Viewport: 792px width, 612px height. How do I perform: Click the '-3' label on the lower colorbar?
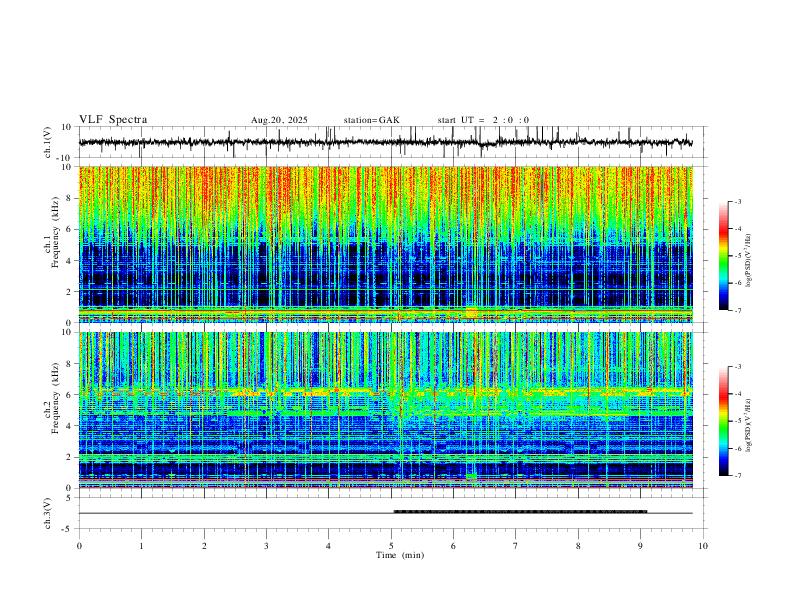click(x=737, y=367)
